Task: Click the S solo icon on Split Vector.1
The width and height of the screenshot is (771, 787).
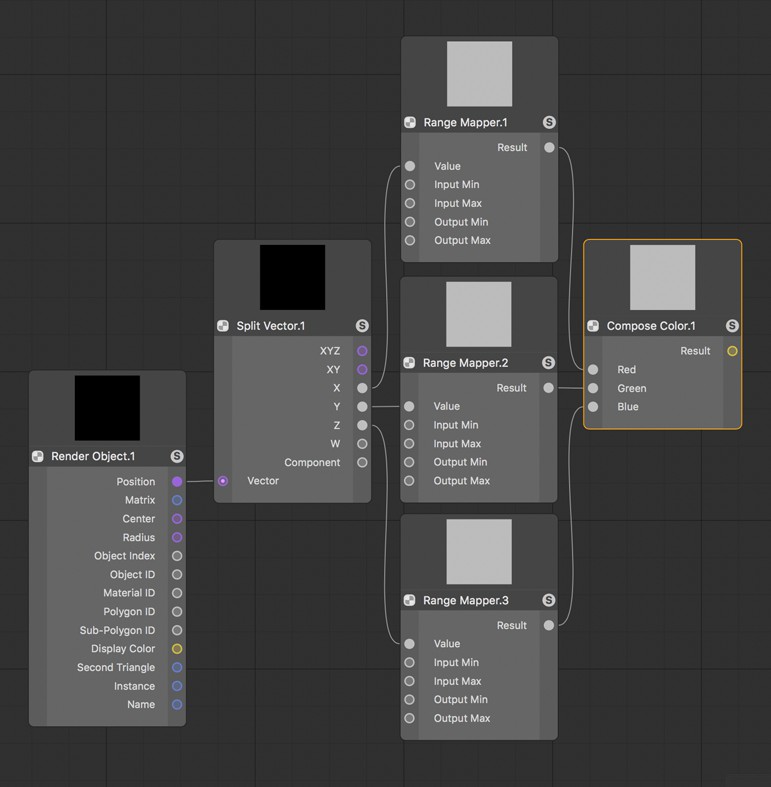Action: 362,326
